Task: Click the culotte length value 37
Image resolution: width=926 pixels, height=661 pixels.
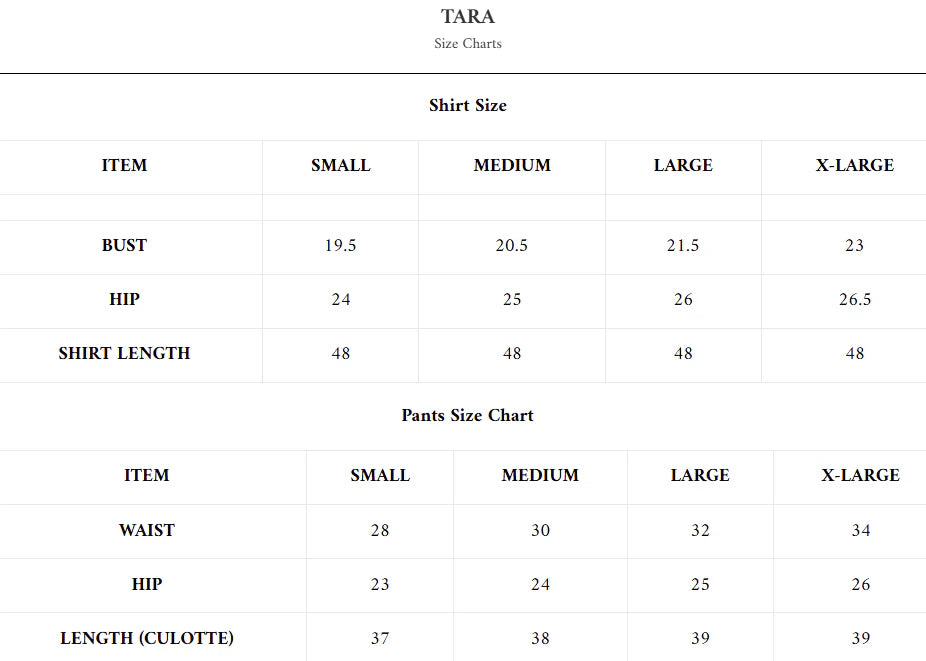Action: point(380,638)
